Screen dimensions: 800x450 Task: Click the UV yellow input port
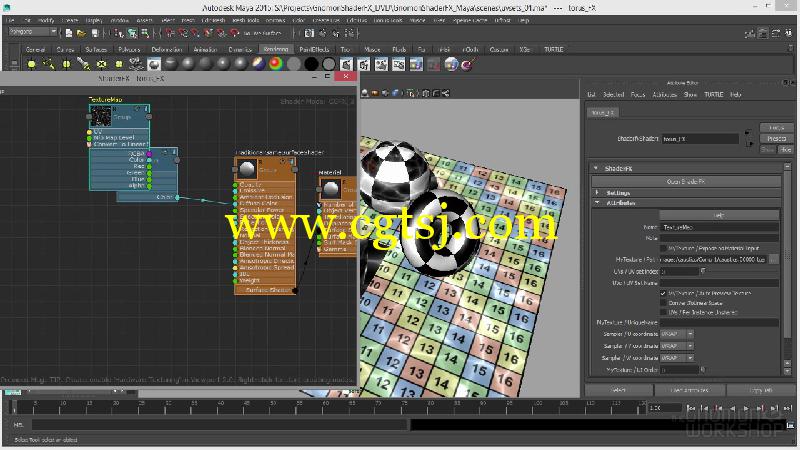pyautogui.click(x=89, y=132)
